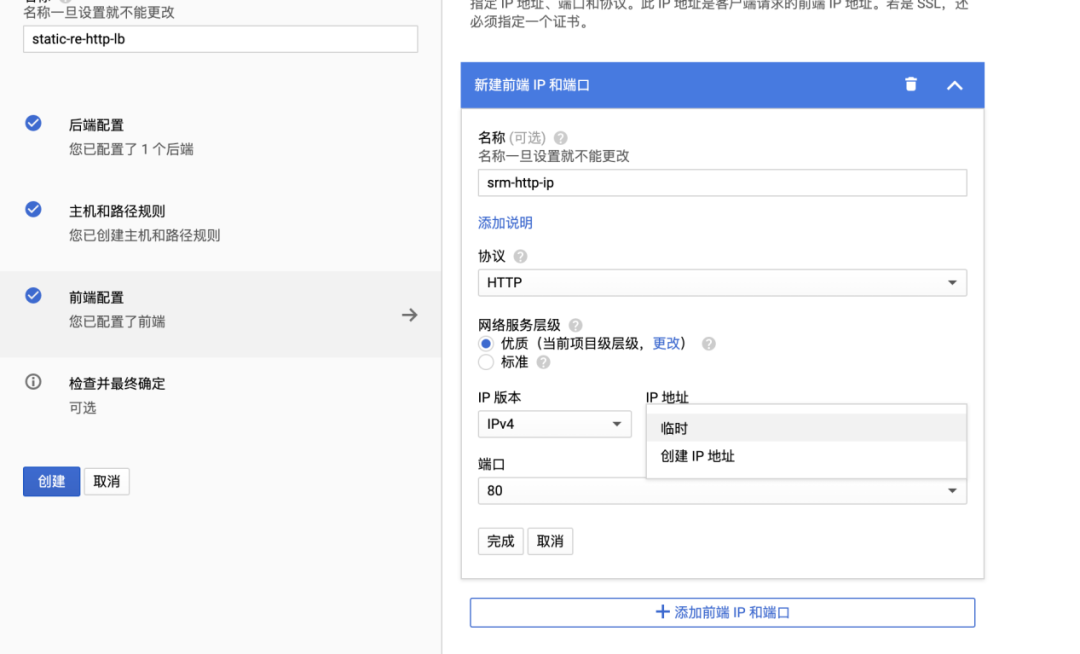
Task: Click the 添加说明 link
Action: tap(506, 223)
